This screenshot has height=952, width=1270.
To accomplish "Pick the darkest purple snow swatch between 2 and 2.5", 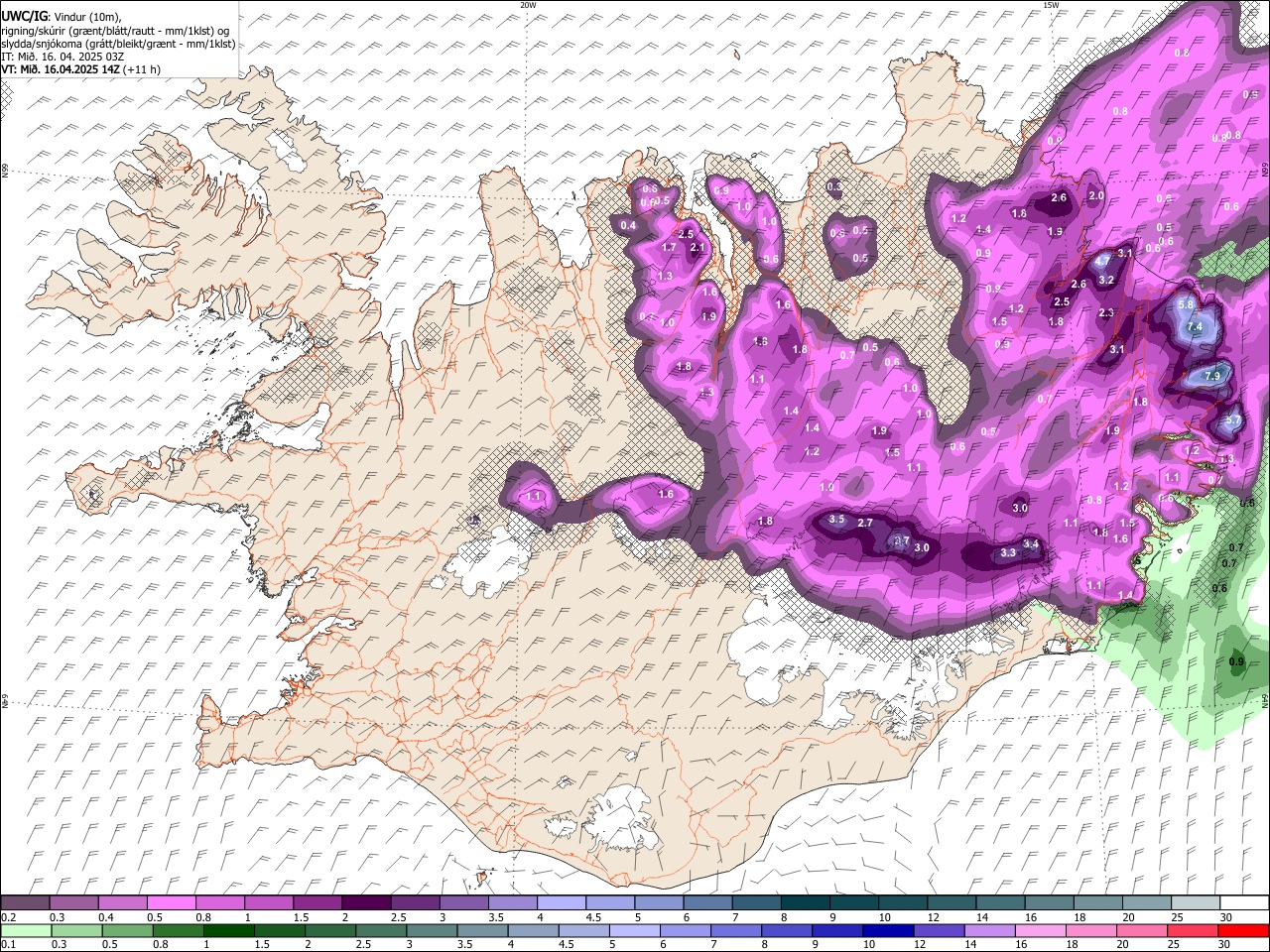I will coord(366,903).
